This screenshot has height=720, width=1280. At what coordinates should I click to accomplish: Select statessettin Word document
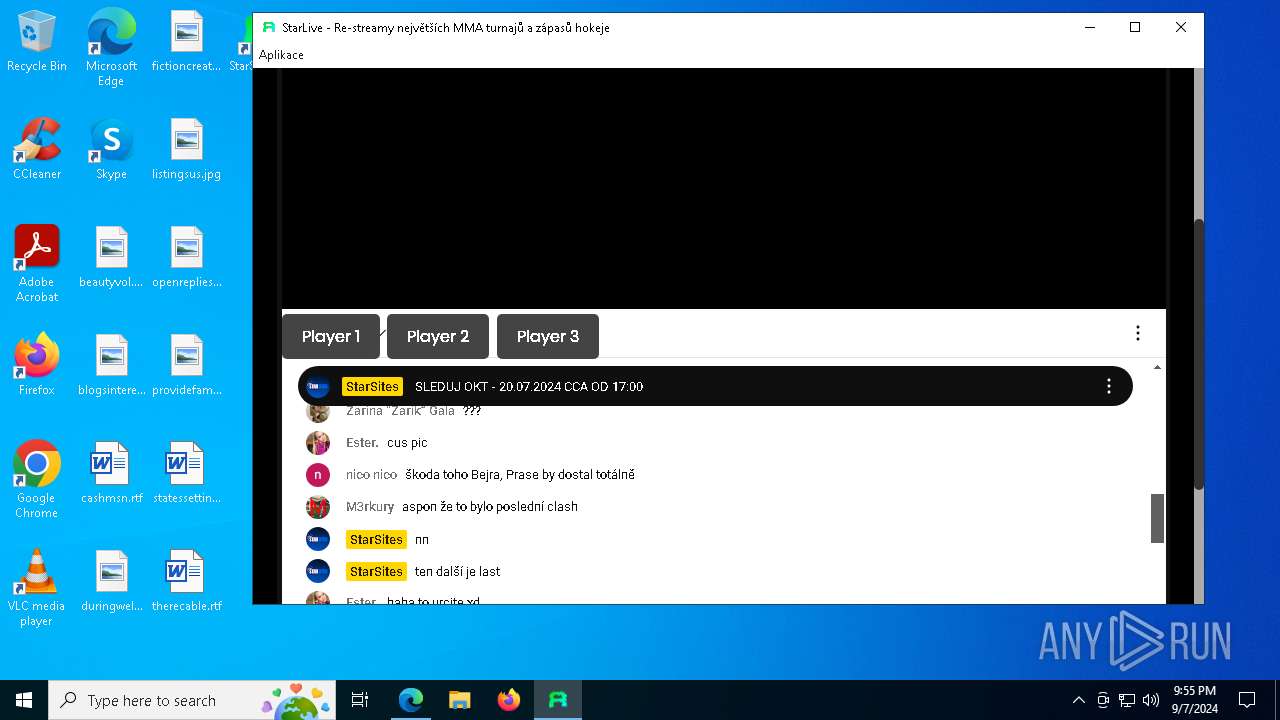186,473
